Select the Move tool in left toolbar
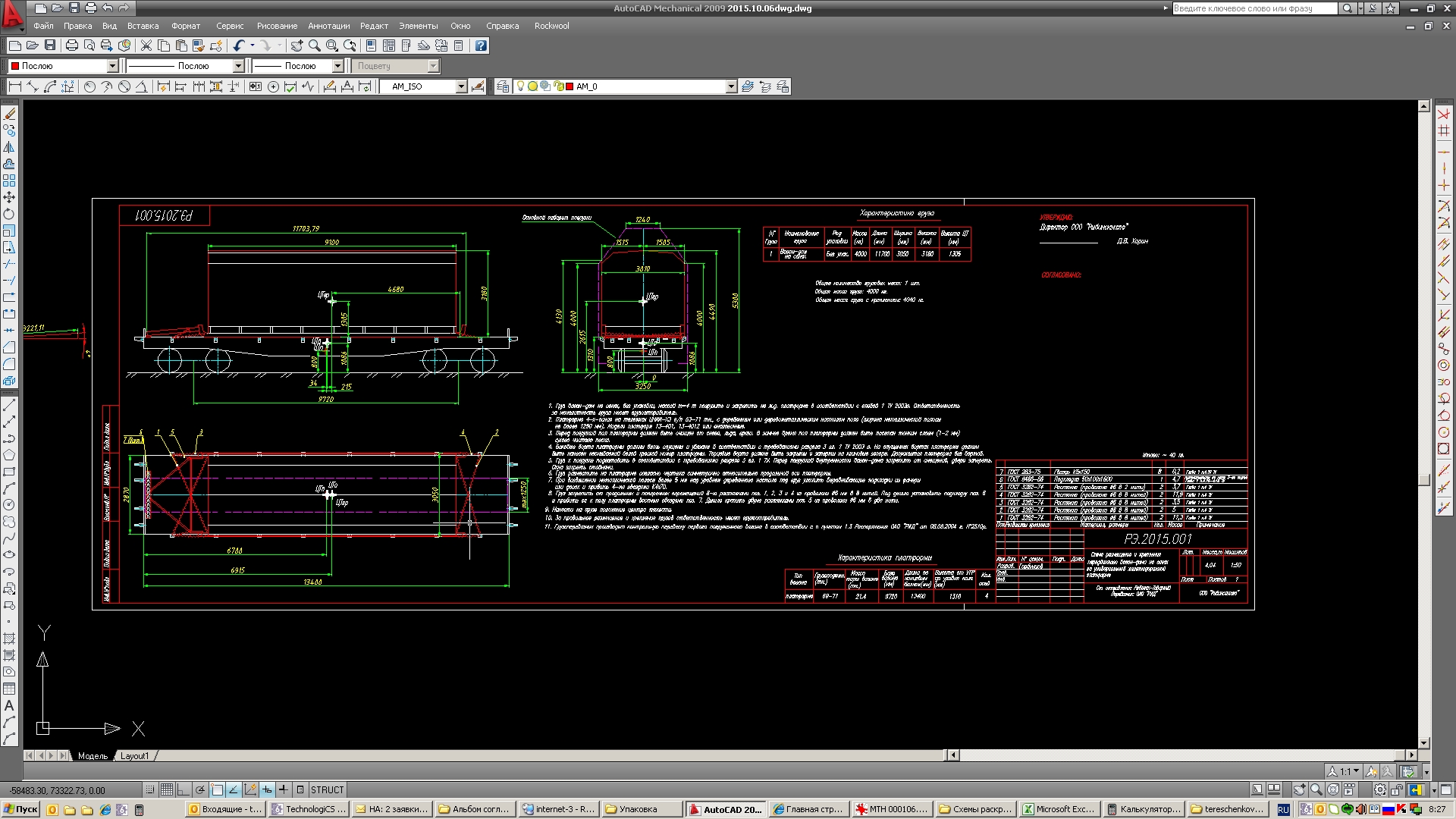Screen dimensions: 1456x819 [9, 197]
